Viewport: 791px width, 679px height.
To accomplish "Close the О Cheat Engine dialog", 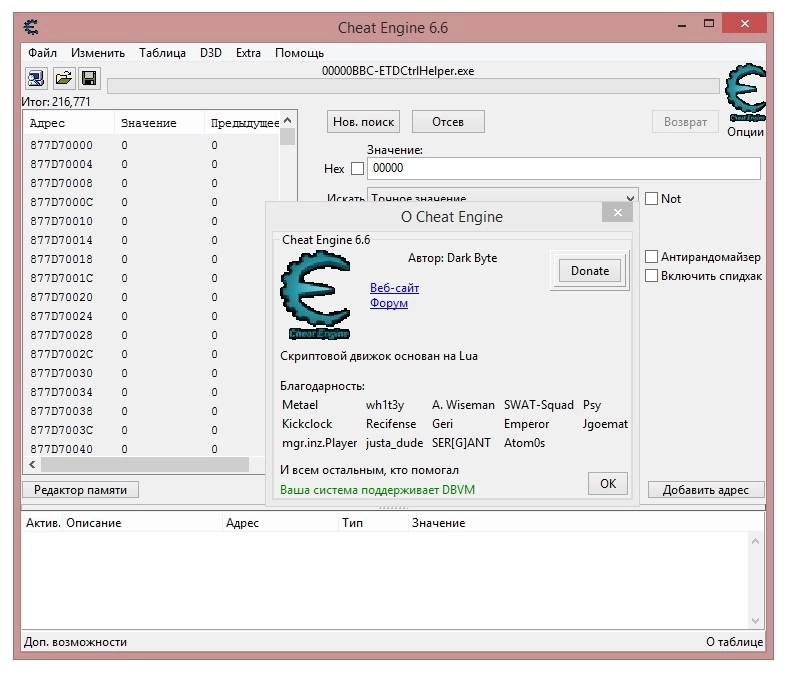I will [617, 212].
